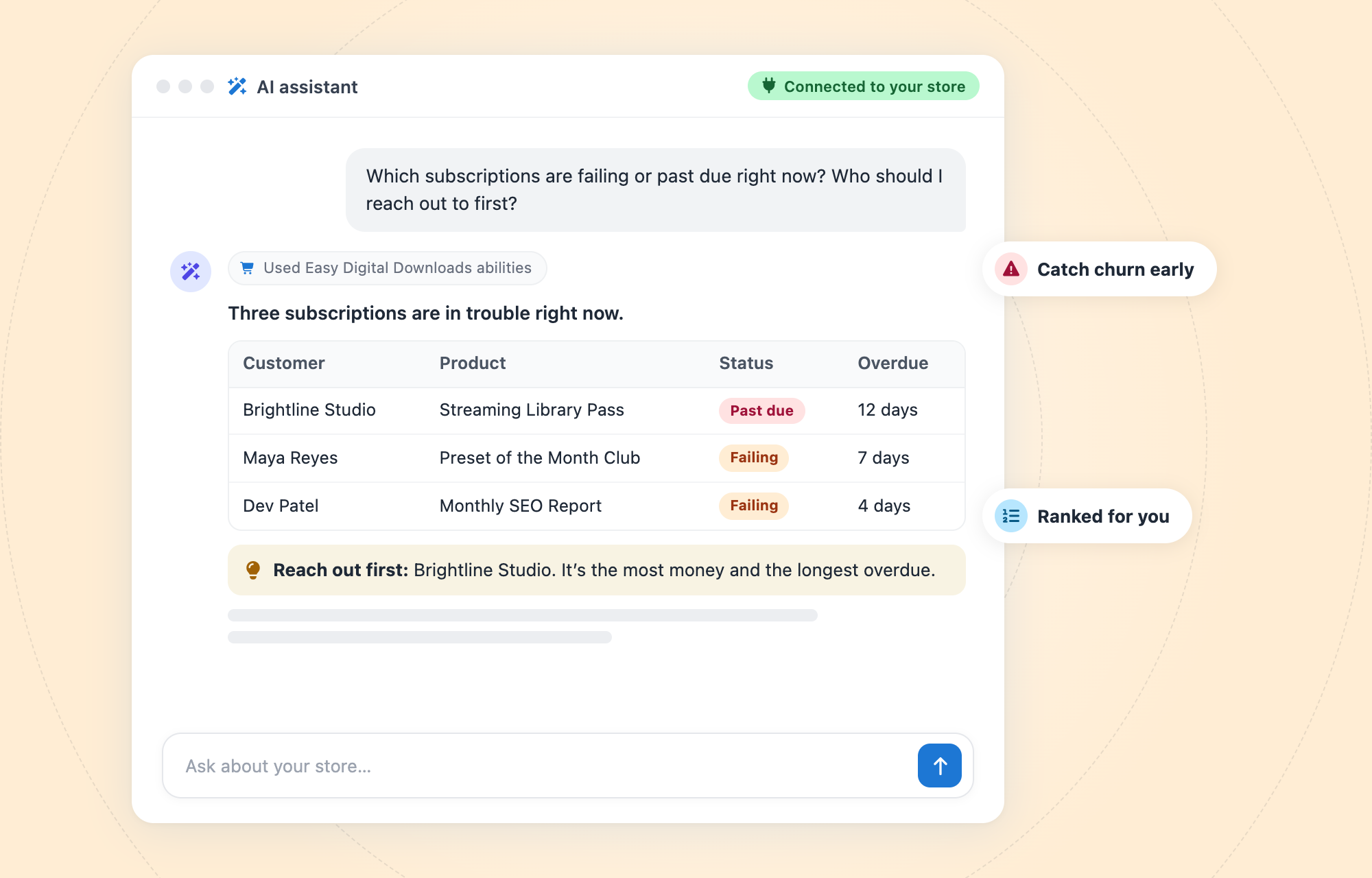Screen dimensions: 1372x878
Task: Click the Status column header
Action: click(746, 363)
